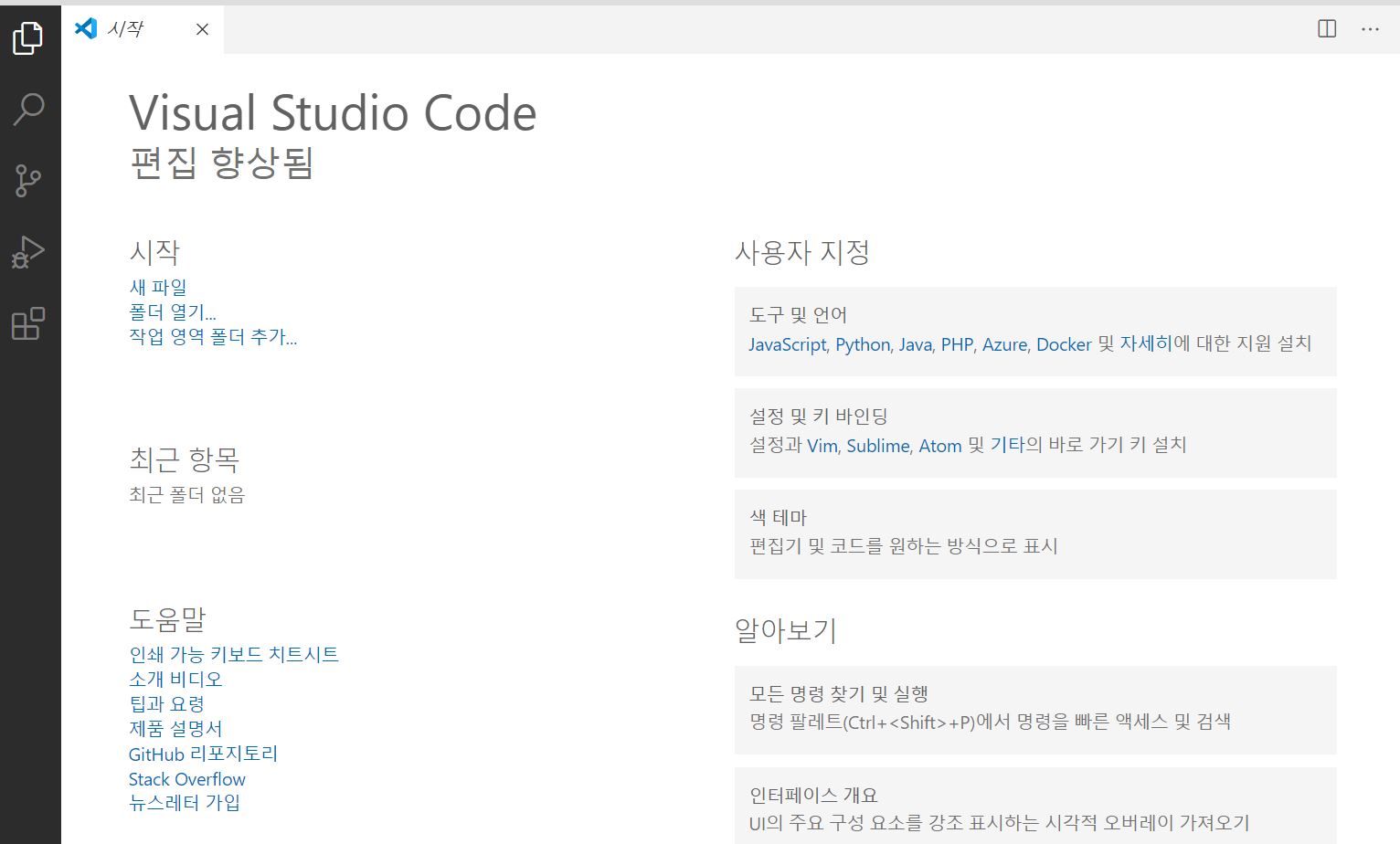Open 인쇄 가능 키보드 치트시트 link
1400x844 pixels.
[234, 654]
